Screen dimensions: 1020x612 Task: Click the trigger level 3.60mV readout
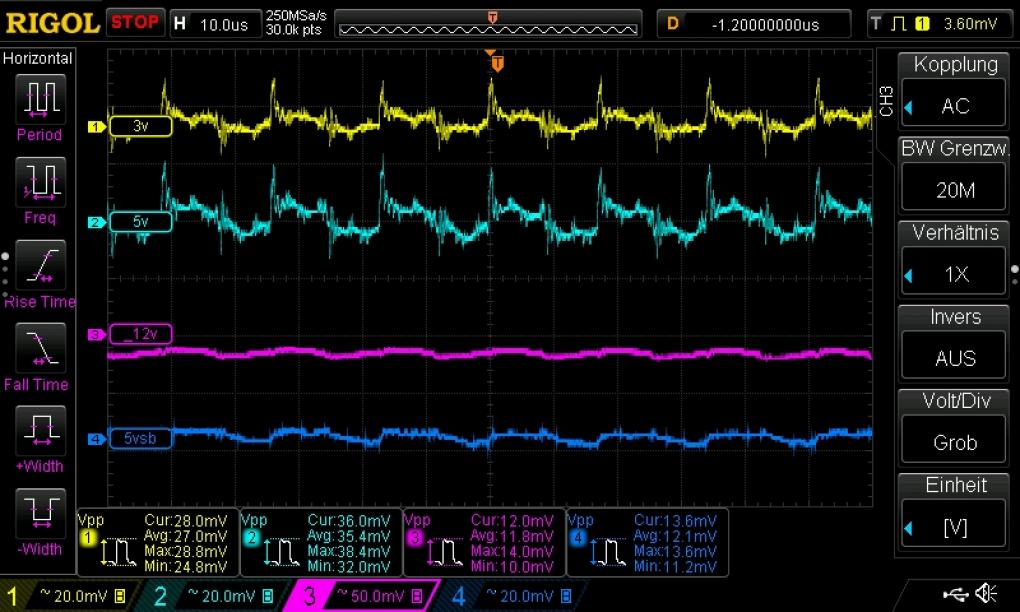click(x=970, y=24)
